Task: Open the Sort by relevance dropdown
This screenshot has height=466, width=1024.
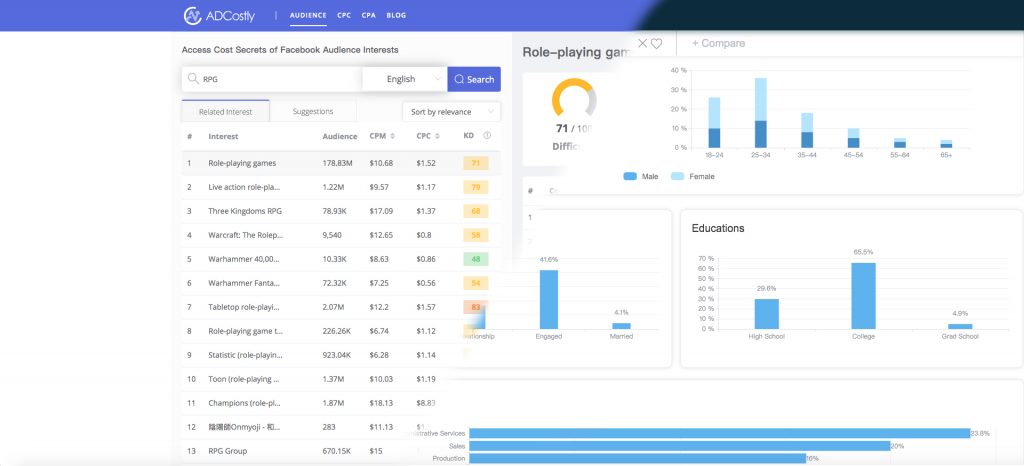Action: [x=452, y=112]
